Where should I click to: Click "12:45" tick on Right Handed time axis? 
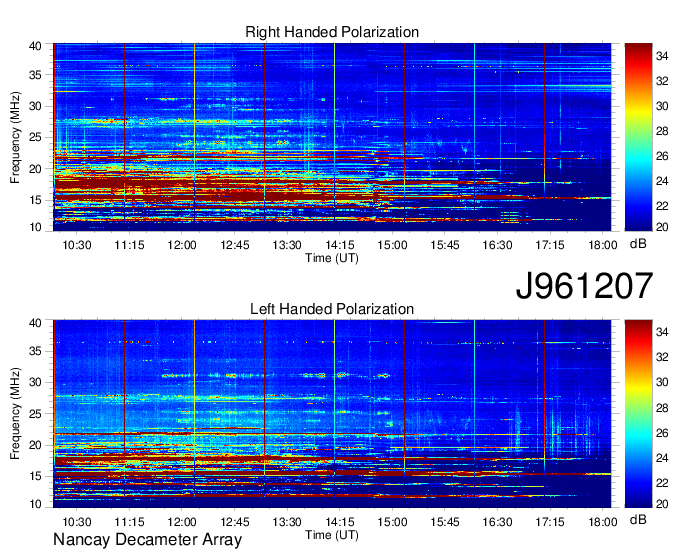click(x=235, y=245)
